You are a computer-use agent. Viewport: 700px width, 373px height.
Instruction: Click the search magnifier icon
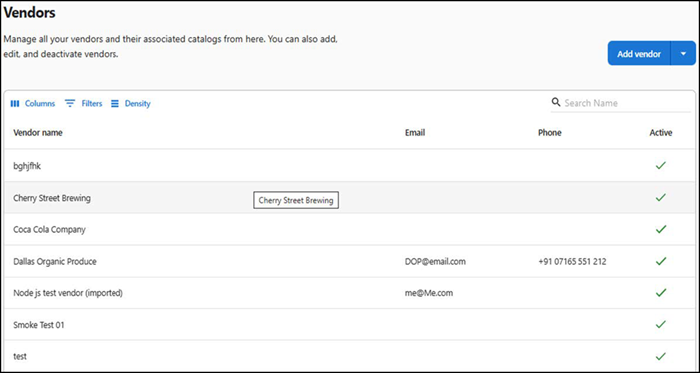[556, 102]
